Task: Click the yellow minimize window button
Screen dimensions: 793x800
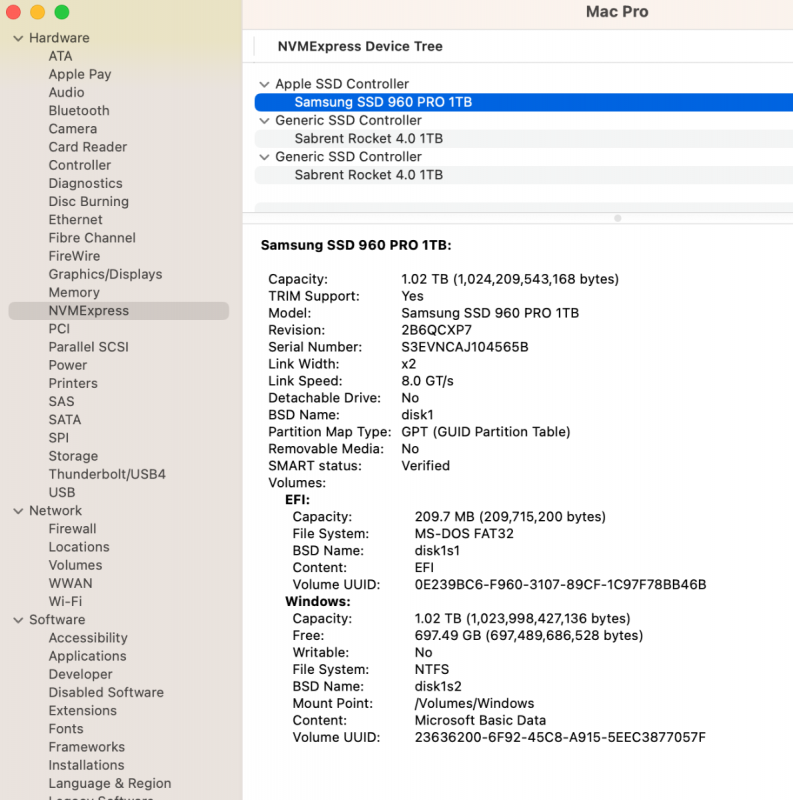Action: coord(38,12)
